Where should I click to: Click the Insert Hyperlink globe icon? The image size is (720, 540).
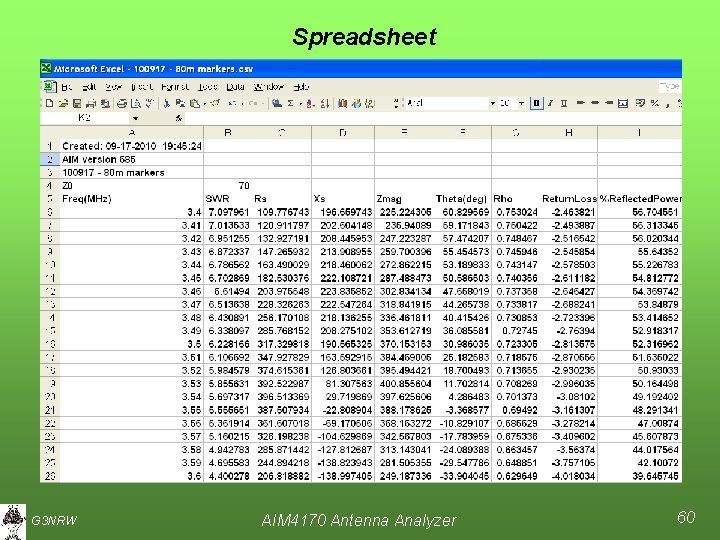pos(277,104)
